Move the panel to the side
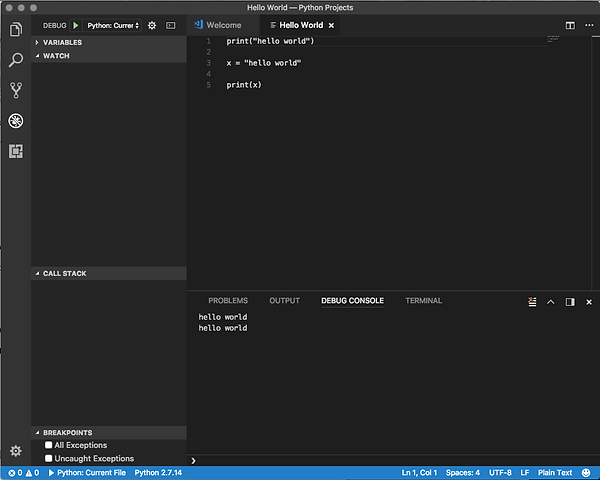Viewport: 600px width, 480px height. (570, 302)
